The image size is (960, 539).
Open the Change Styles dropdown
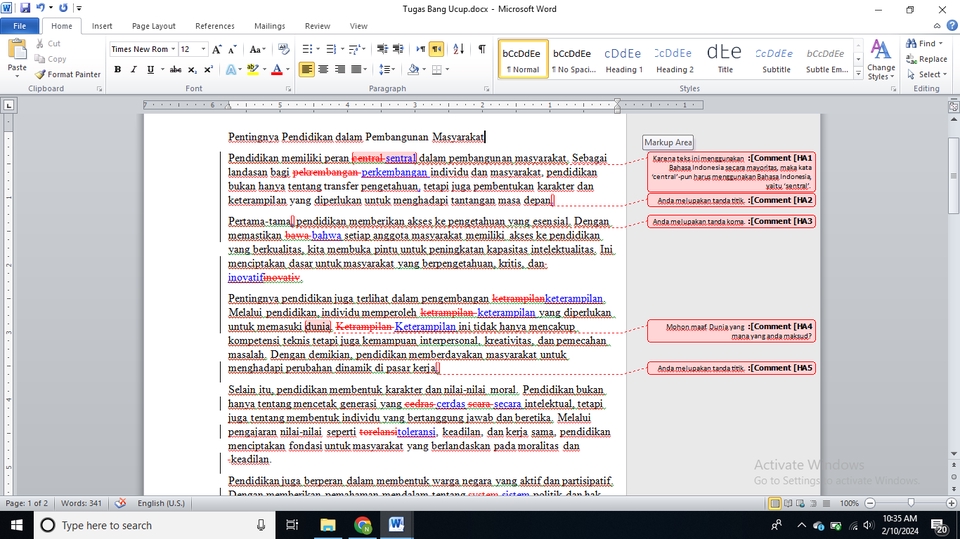coord(881,62)
